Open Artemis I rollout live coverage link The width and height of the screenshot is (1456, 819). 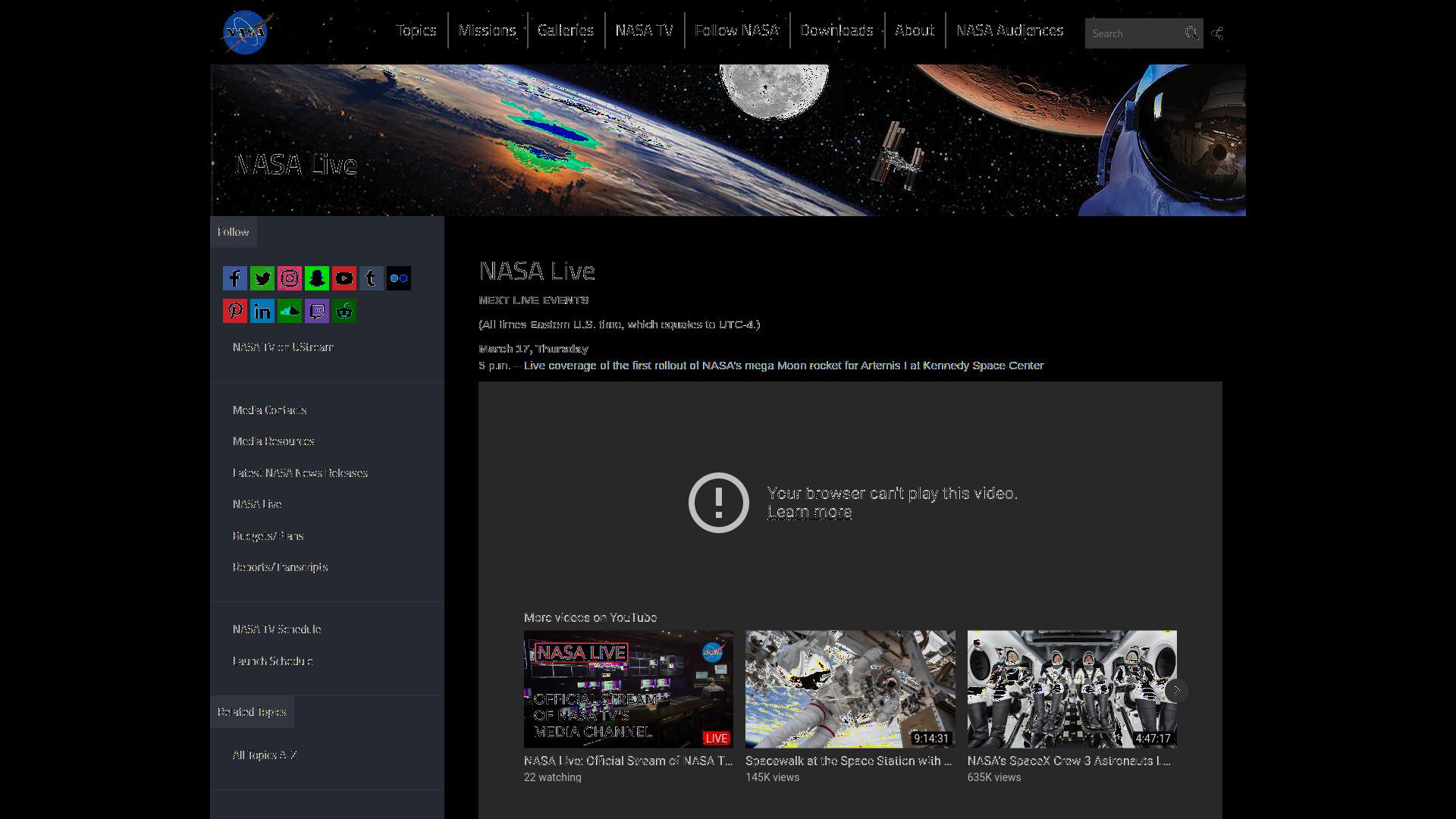(783, 366)
